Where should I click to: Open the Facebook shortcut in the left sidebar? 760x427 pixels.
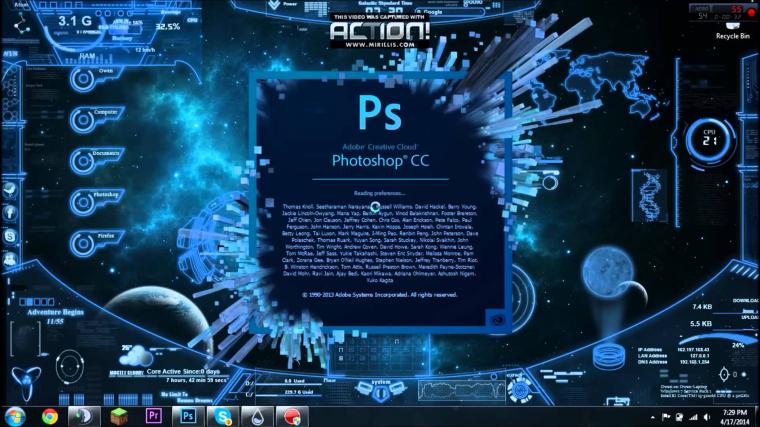pos(10,213)
